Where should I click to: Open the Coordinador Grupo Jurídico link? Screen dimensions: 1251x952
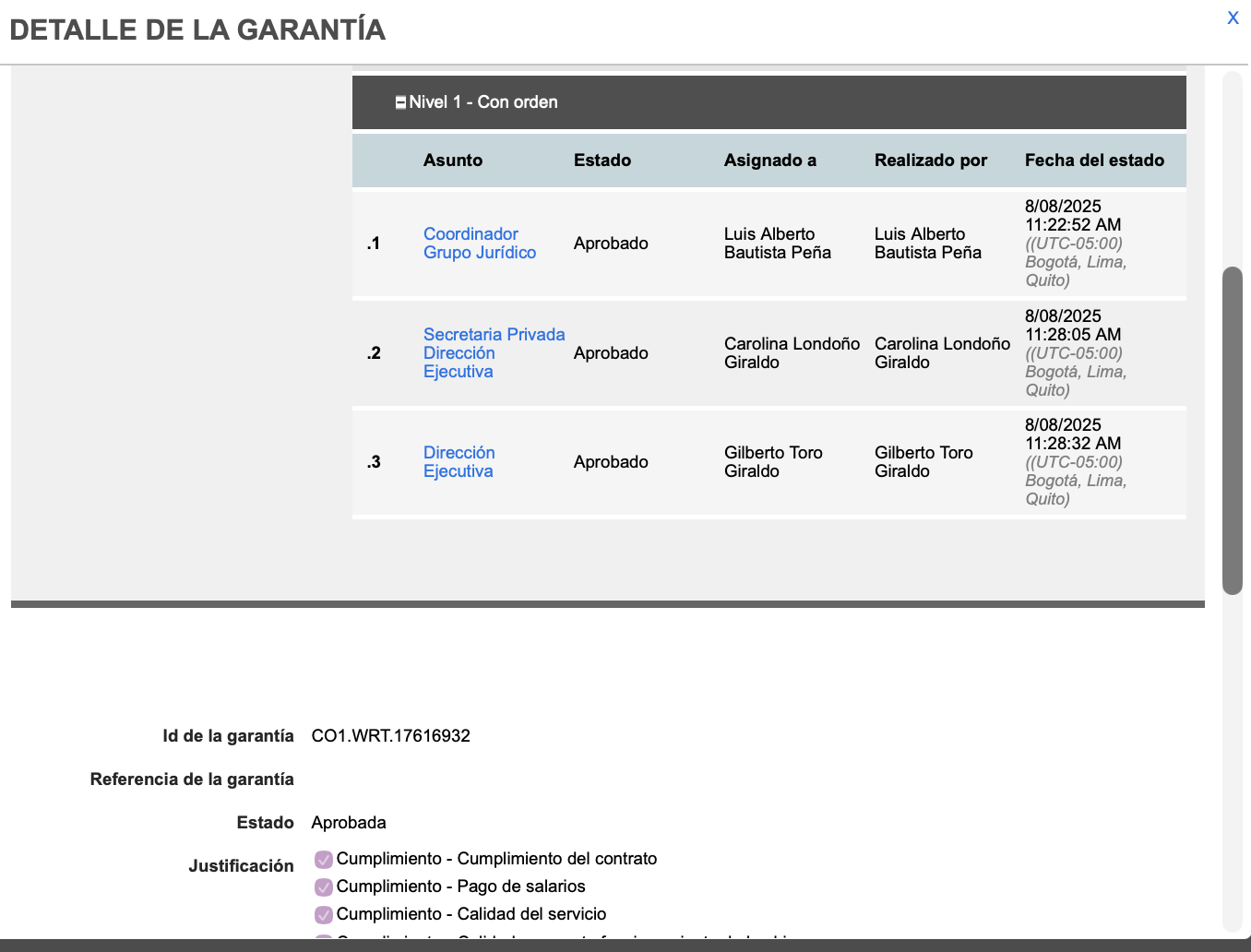point(480,244)
